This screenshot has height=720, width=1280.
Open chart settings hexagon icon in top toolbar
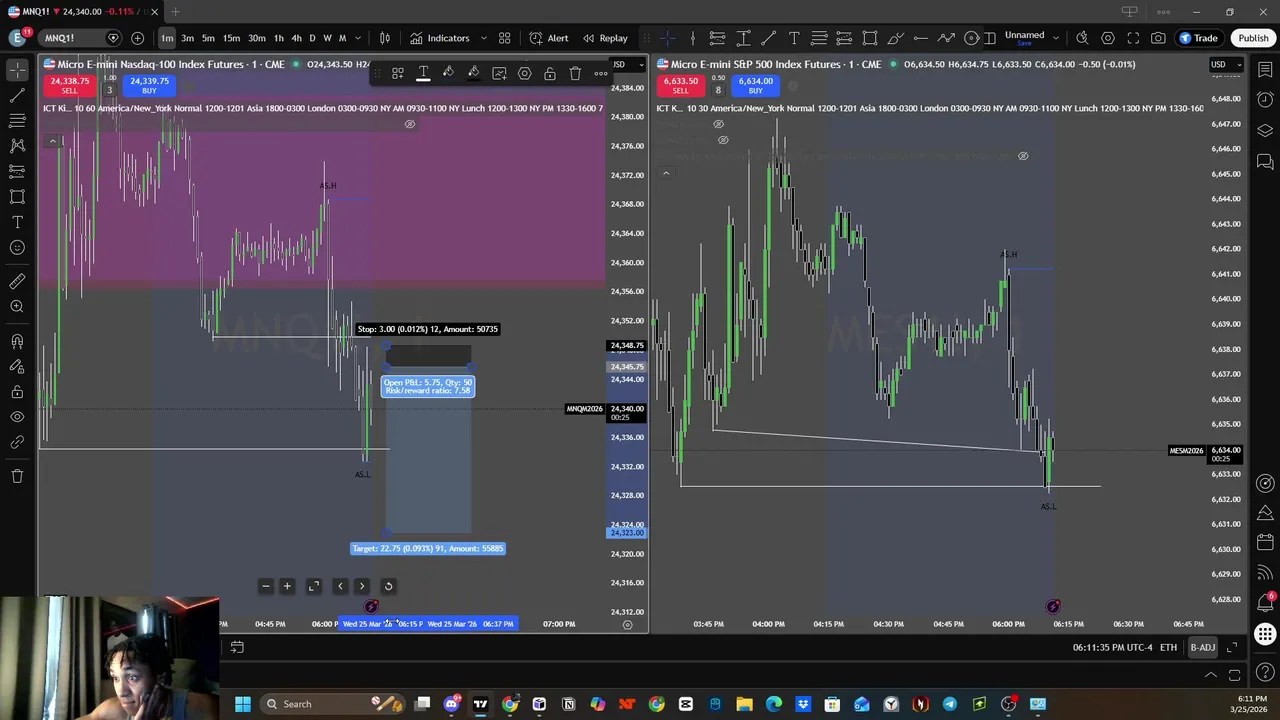1108,38
